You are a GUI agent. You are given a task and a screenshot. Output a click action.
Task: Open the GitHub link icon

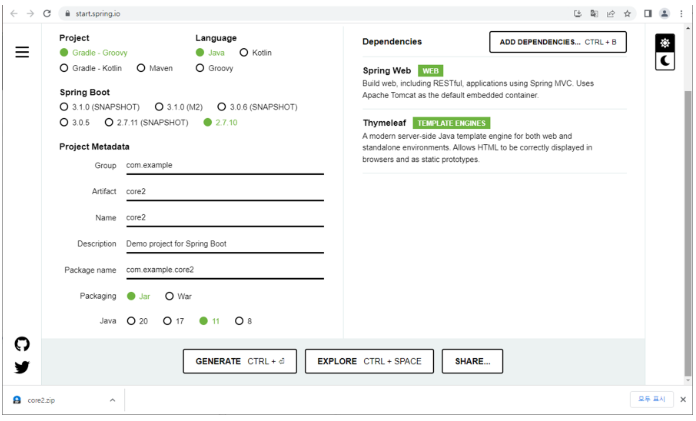pyautogui.click(x=22, y=344)
